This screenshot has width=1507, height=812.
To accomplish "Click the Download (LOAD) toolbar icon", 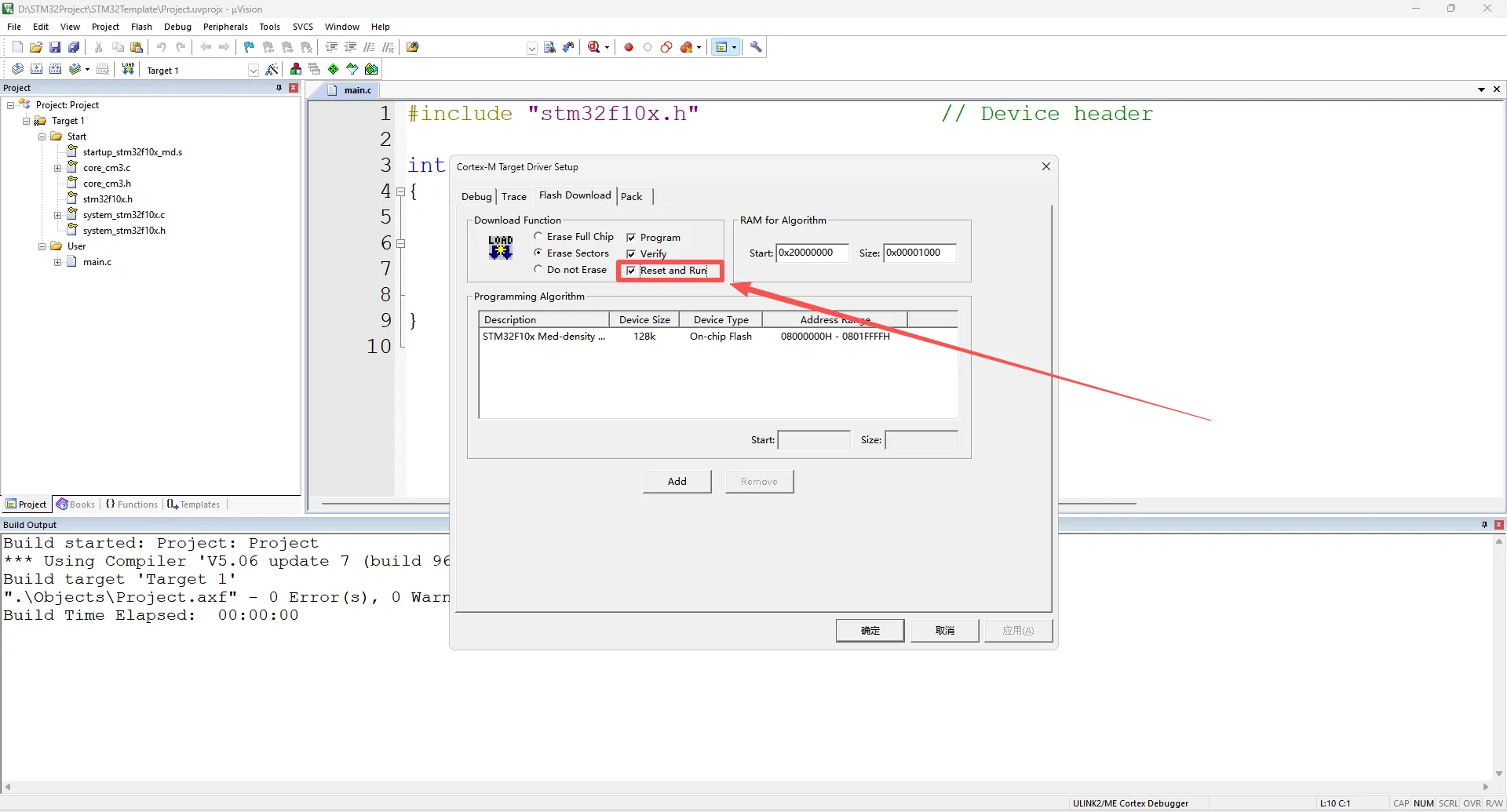I will click(x=128, y=69).
